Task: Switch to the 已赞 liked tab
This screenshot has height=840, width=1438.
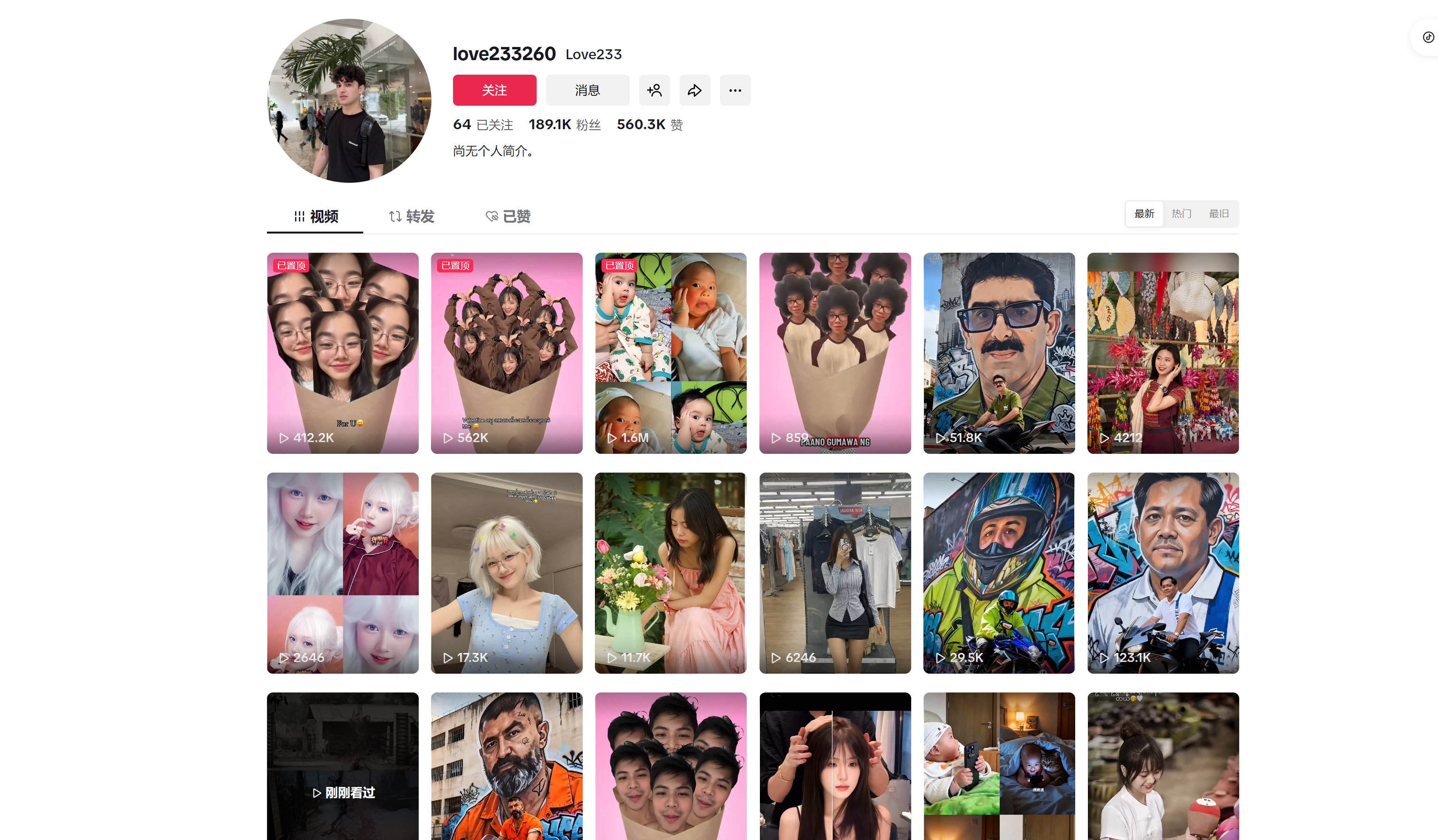Action: pyautogui.click(x=508, y=216)
